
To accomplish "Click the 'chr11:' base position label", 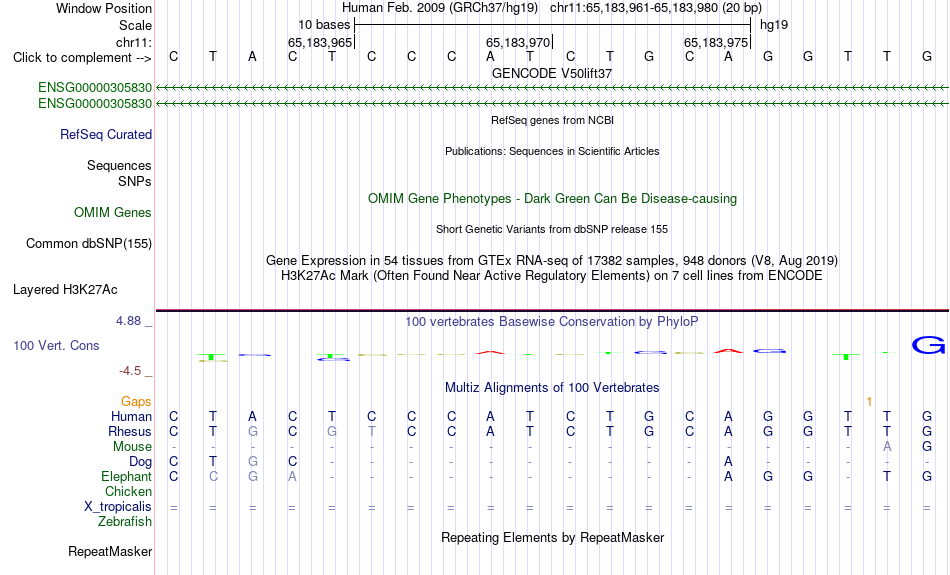I will point(133,42).
